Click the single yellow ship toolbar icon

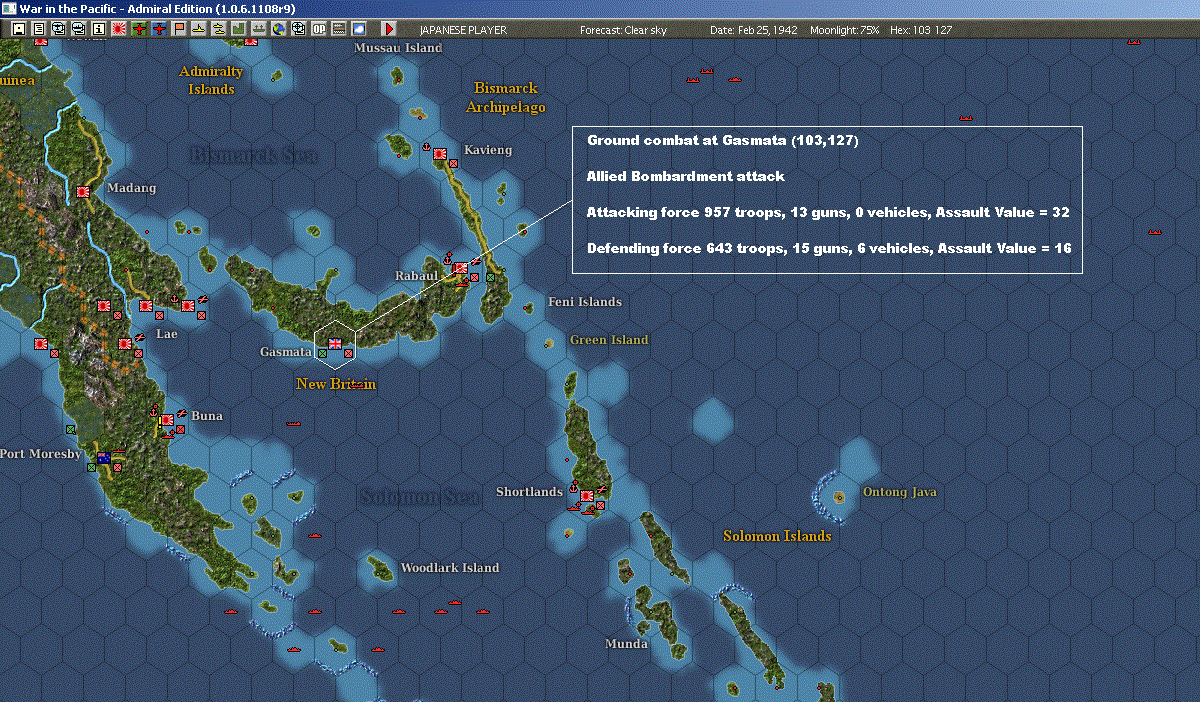coord(199,29)
